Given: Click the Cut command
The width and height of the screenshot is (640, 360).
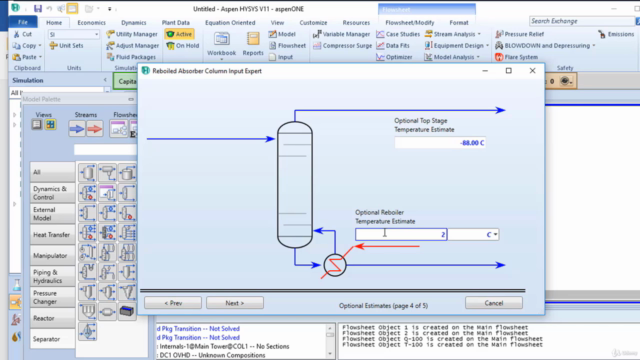Looking at the screenshot, I should coord(23,34).
